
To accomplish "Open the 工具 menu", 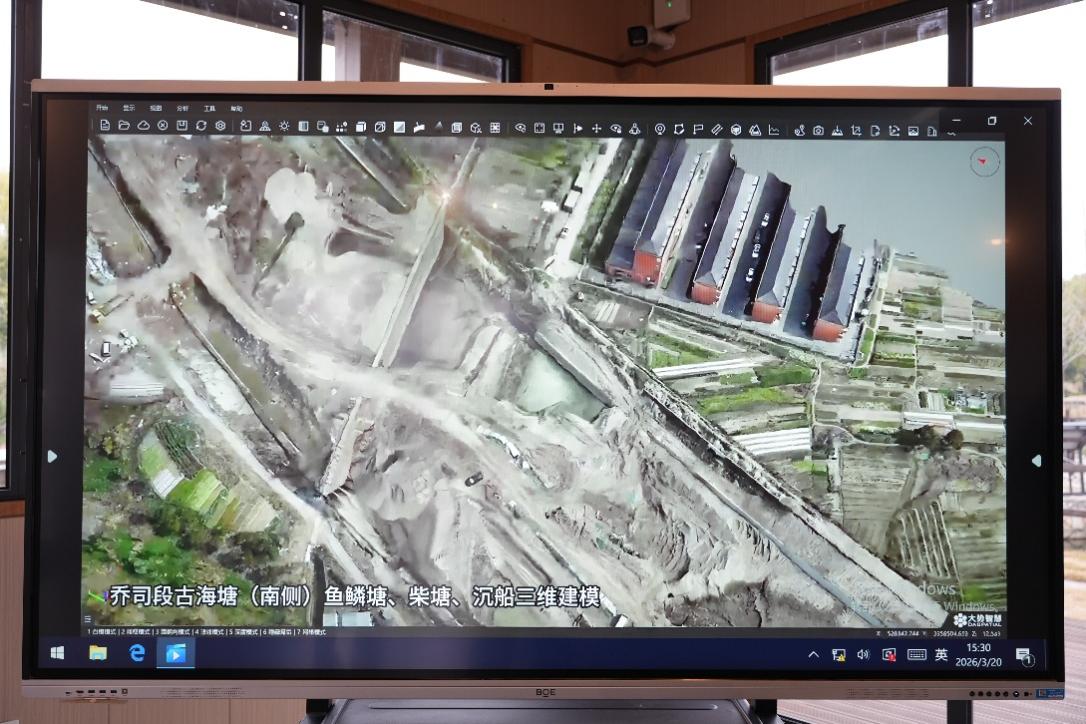I will point(209,108).
